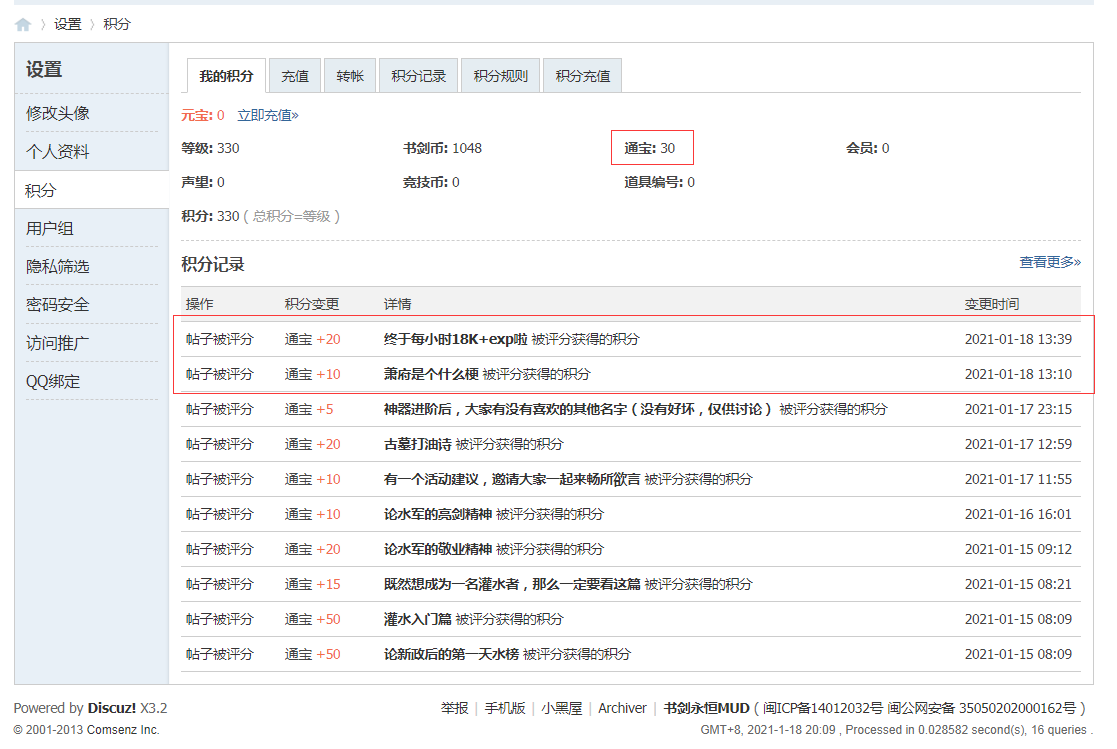The width and height of the screenshot is (1117, 749).
Task: Click 举报 in the footer
Action: [x=454, y=708]
